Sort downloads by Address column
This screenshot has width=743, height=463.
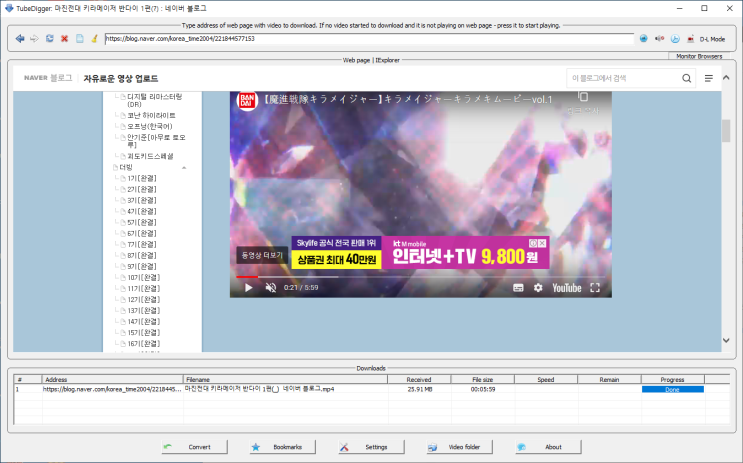pyautogui.click(x=113, y=379)
